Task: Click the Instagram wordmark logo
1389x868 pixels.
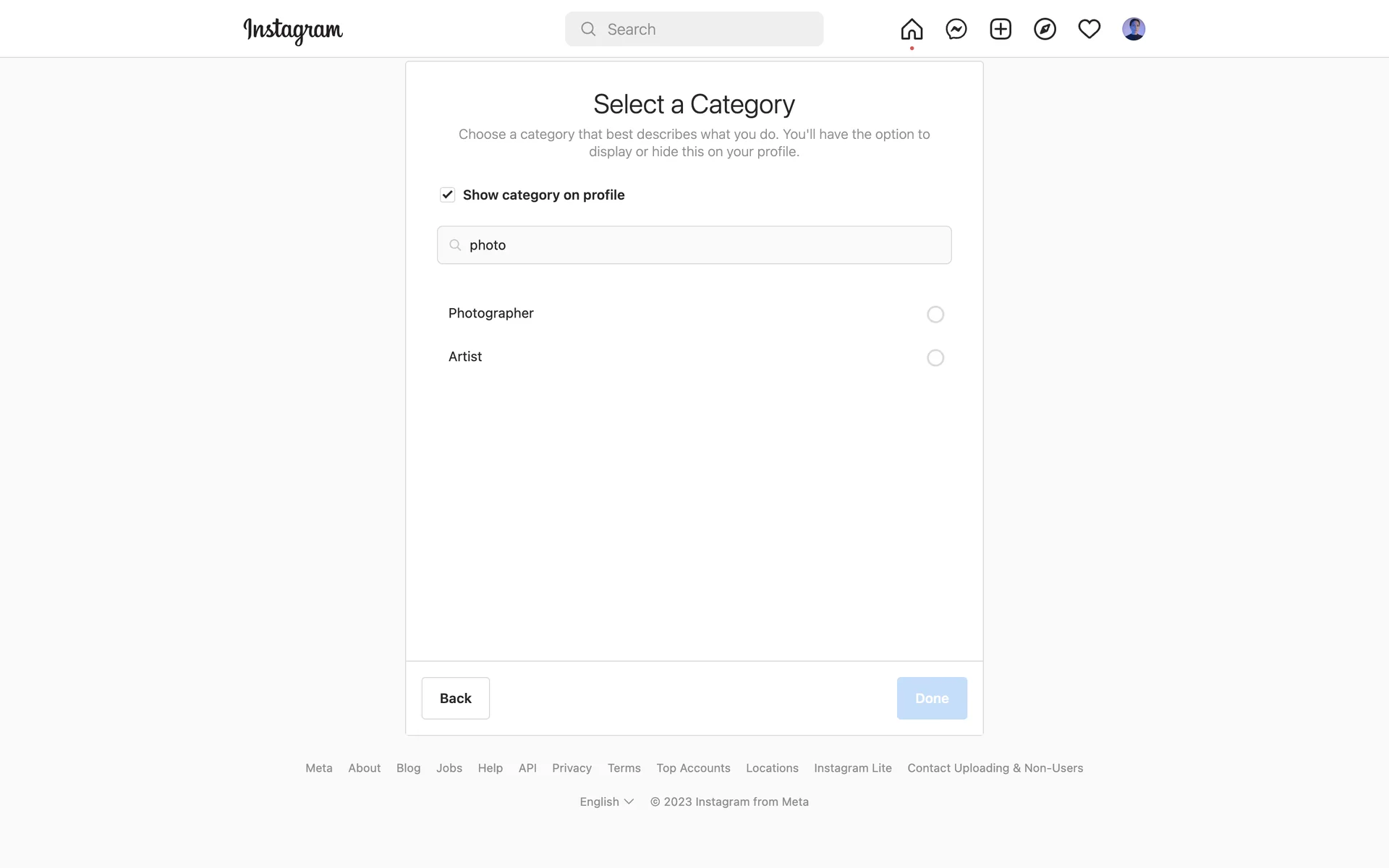Action: click(293, 30)
